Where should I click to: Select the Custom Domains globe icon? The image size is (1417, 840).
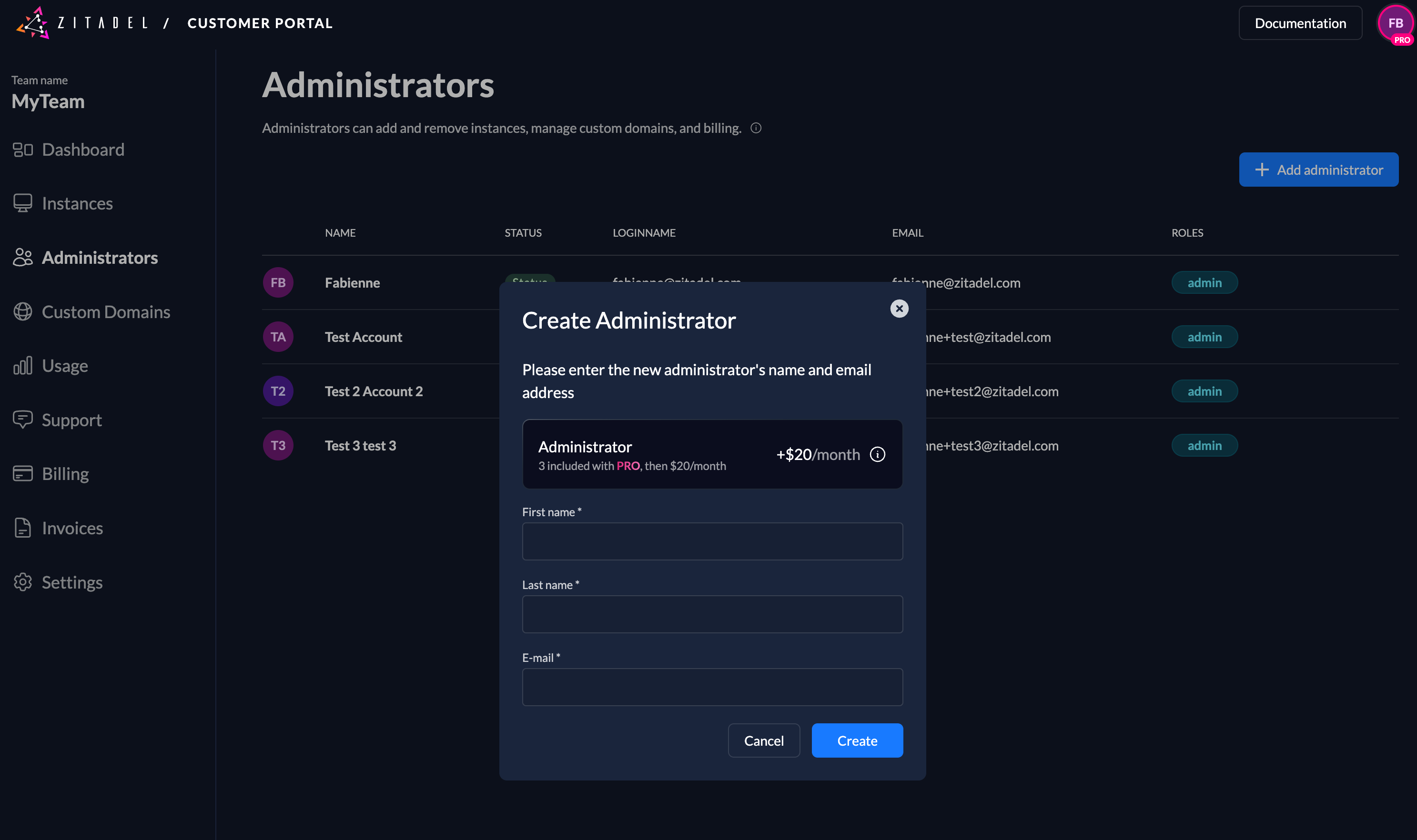pyautogui.click(x=23, y=311)
